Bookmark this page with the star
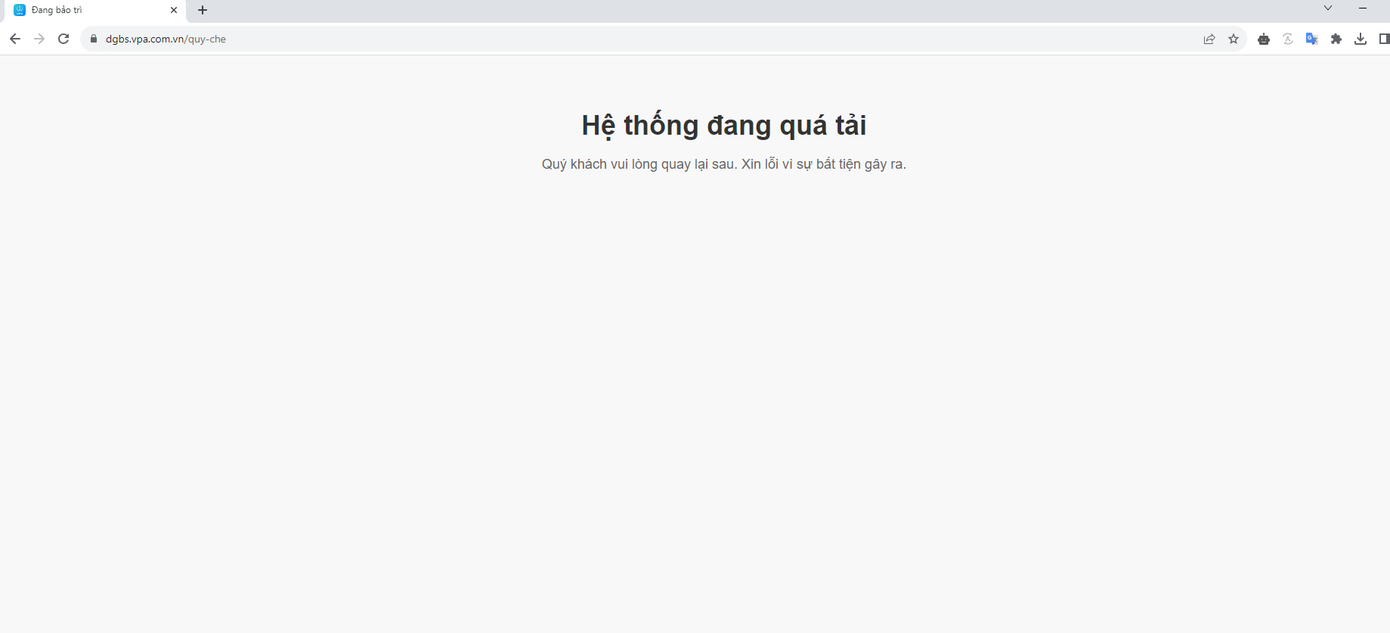 pyautogui.click(x=1233, y=38)
